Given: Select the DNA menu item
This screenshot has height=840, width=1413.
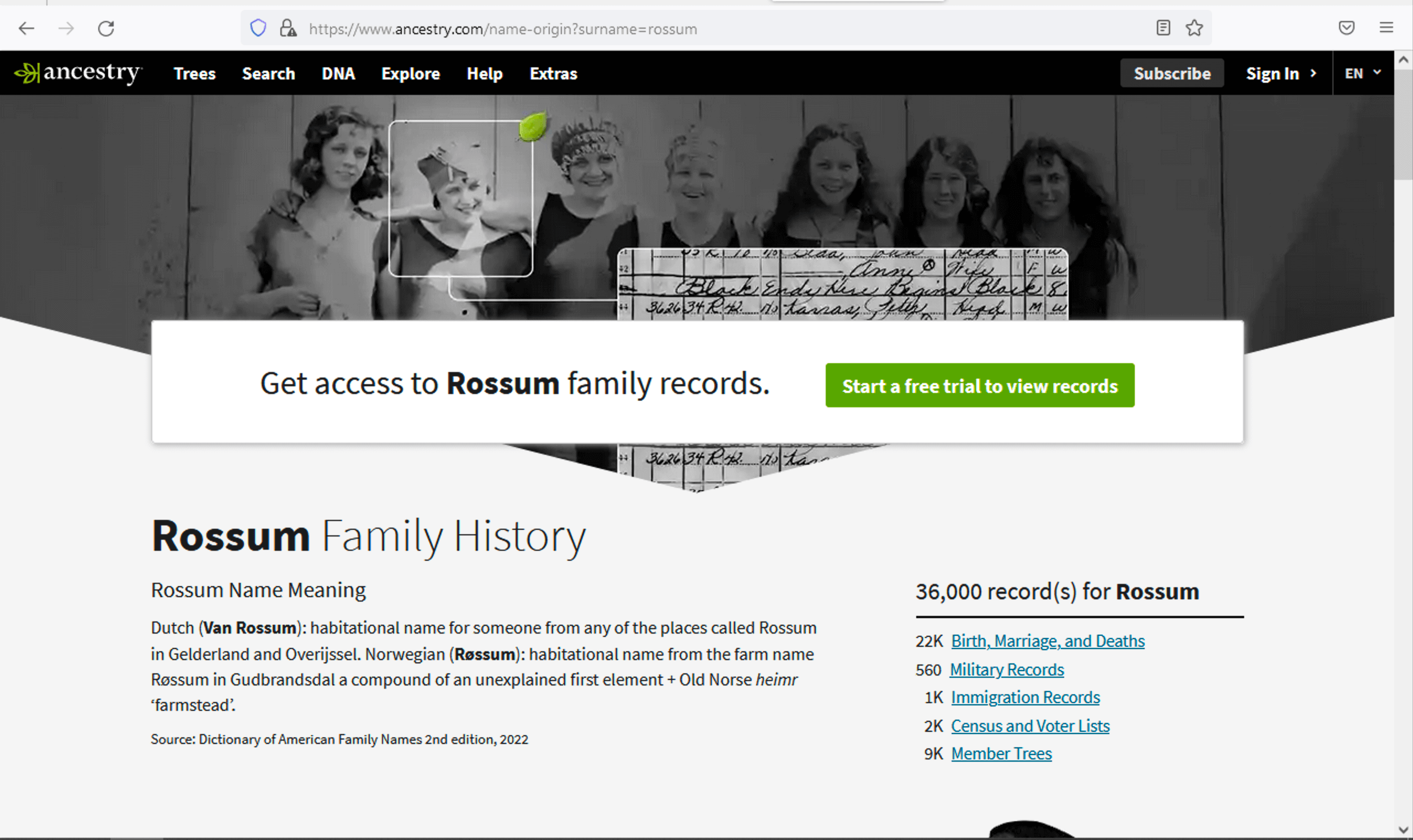Looking at the screenshot, I should (x=337, y=73).
